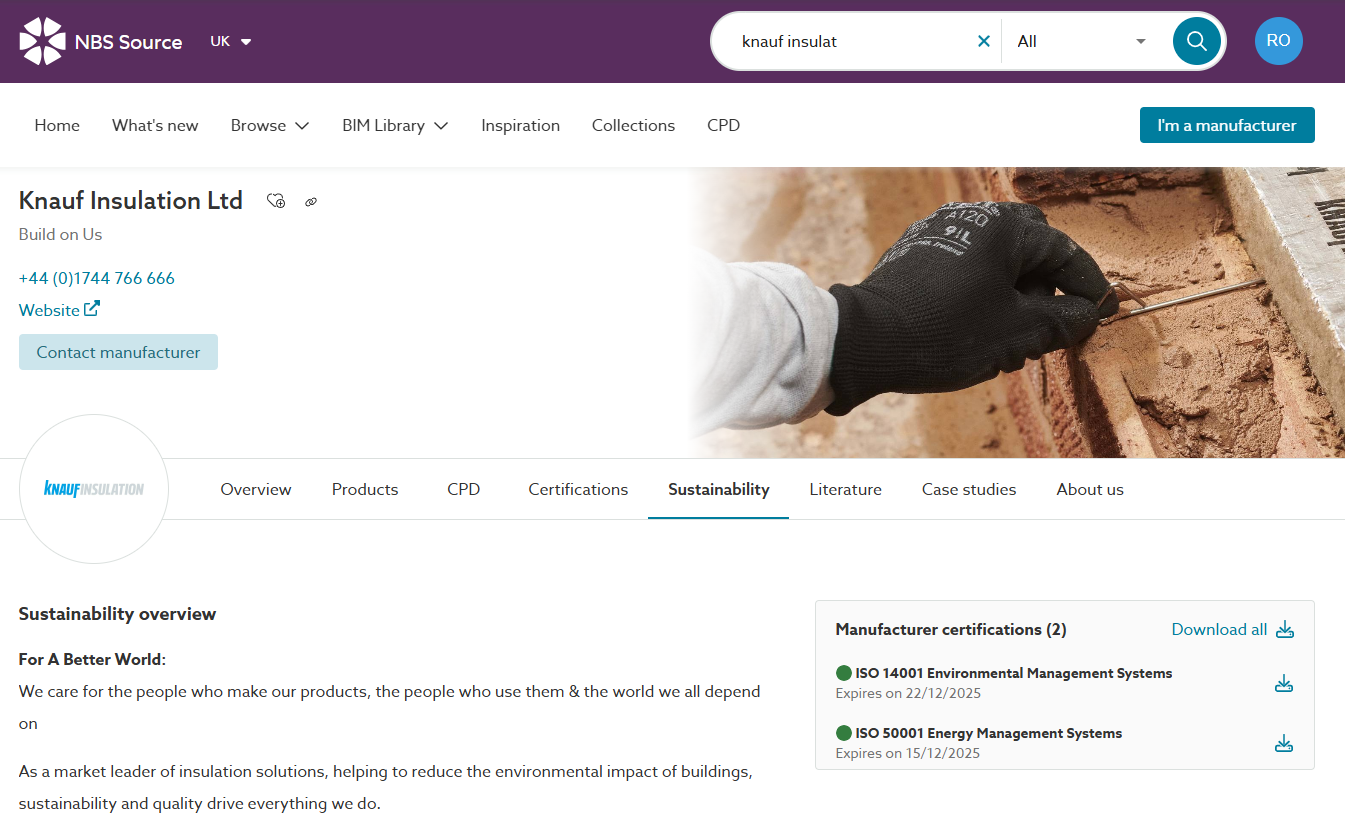Open the RO user avatar menu
Image resolution: width=1345 pixels, height=827 pixels.
coord(1278,41)
